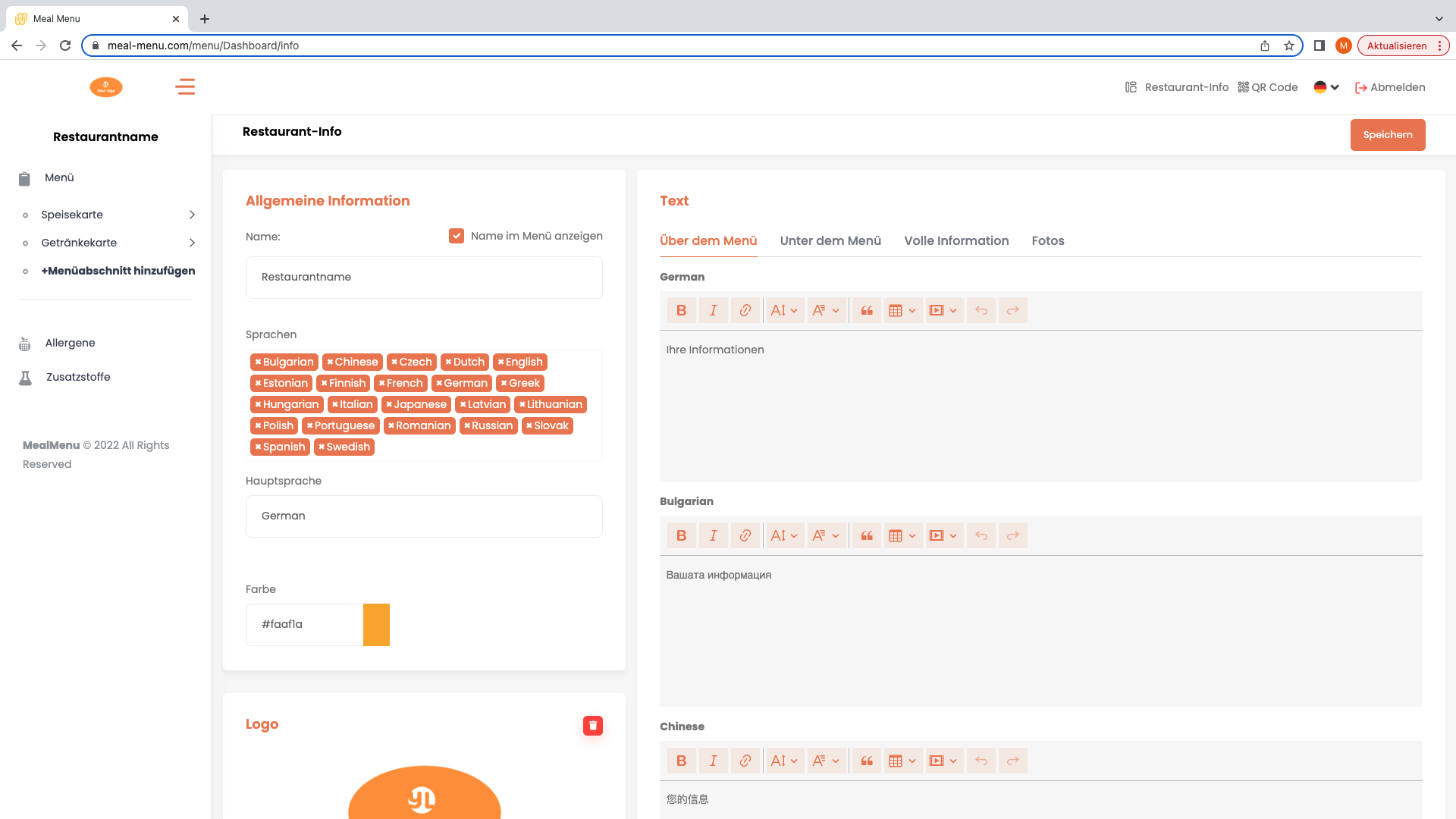Bookmark this page with the star icon
Image resolution: width=1456 pixels, height=819 pixels.
[1288, 45]
